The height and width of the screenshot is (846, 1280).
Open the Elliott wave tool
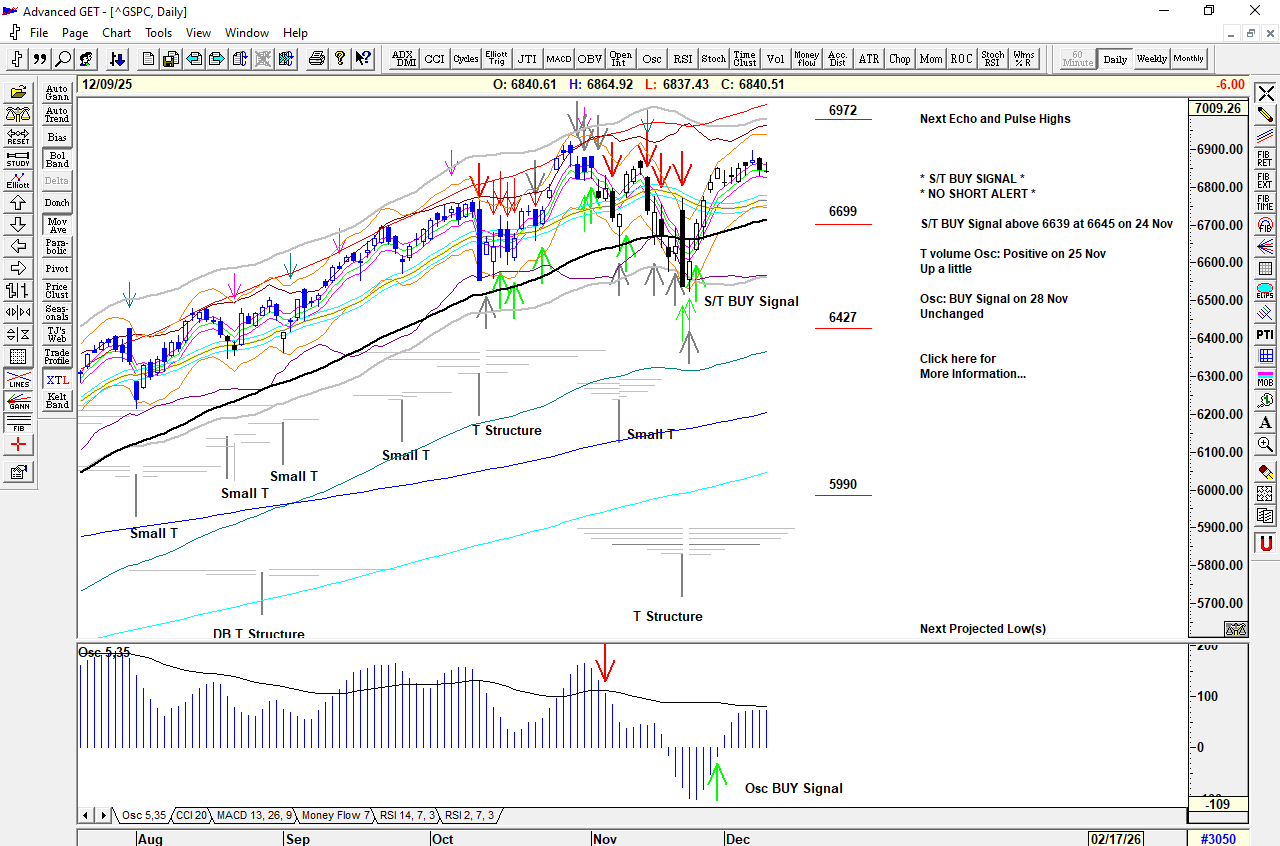click(x=18, y=180)
